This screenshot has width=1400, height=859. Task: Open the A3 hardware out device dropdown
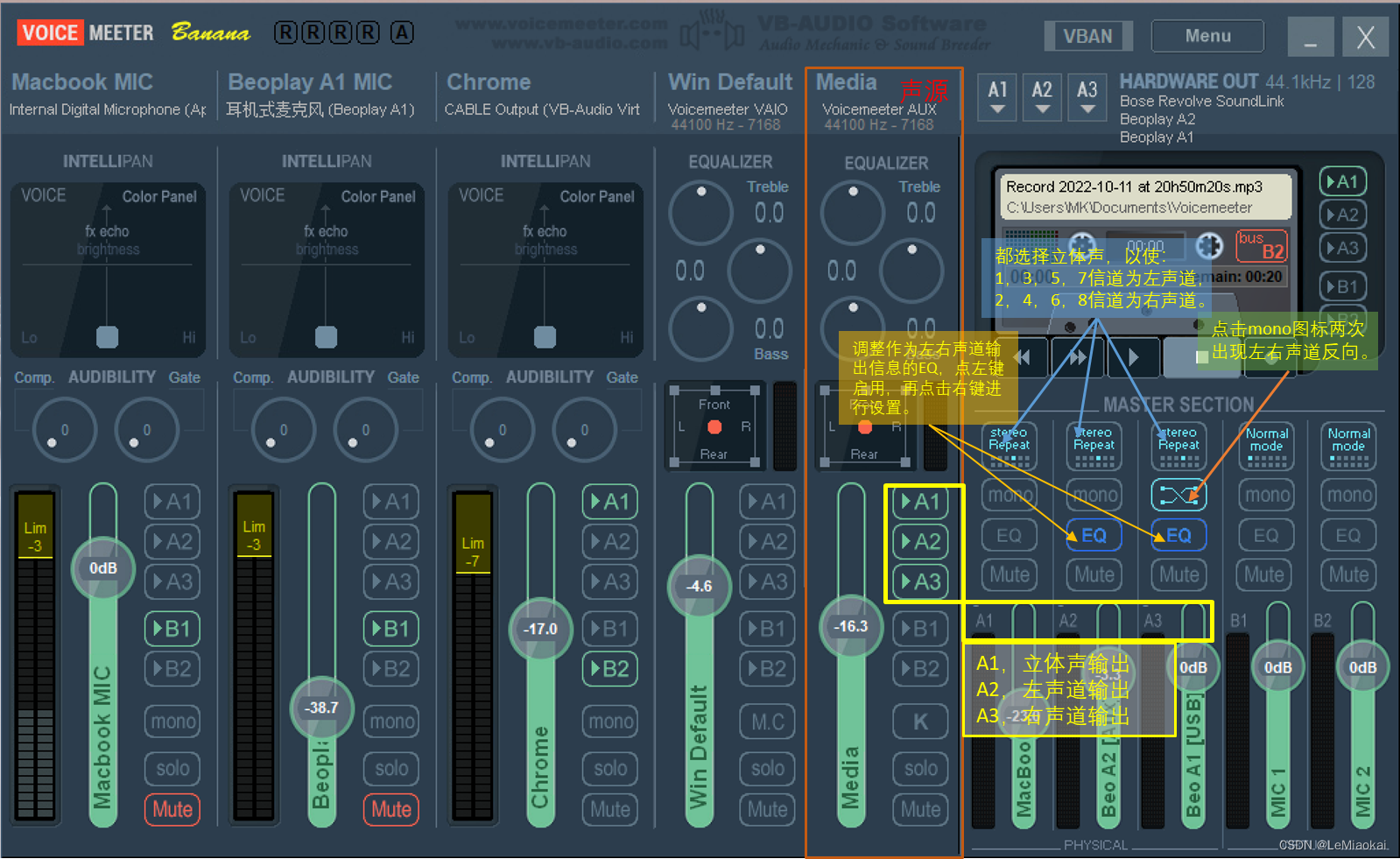tap(1087, 97)
